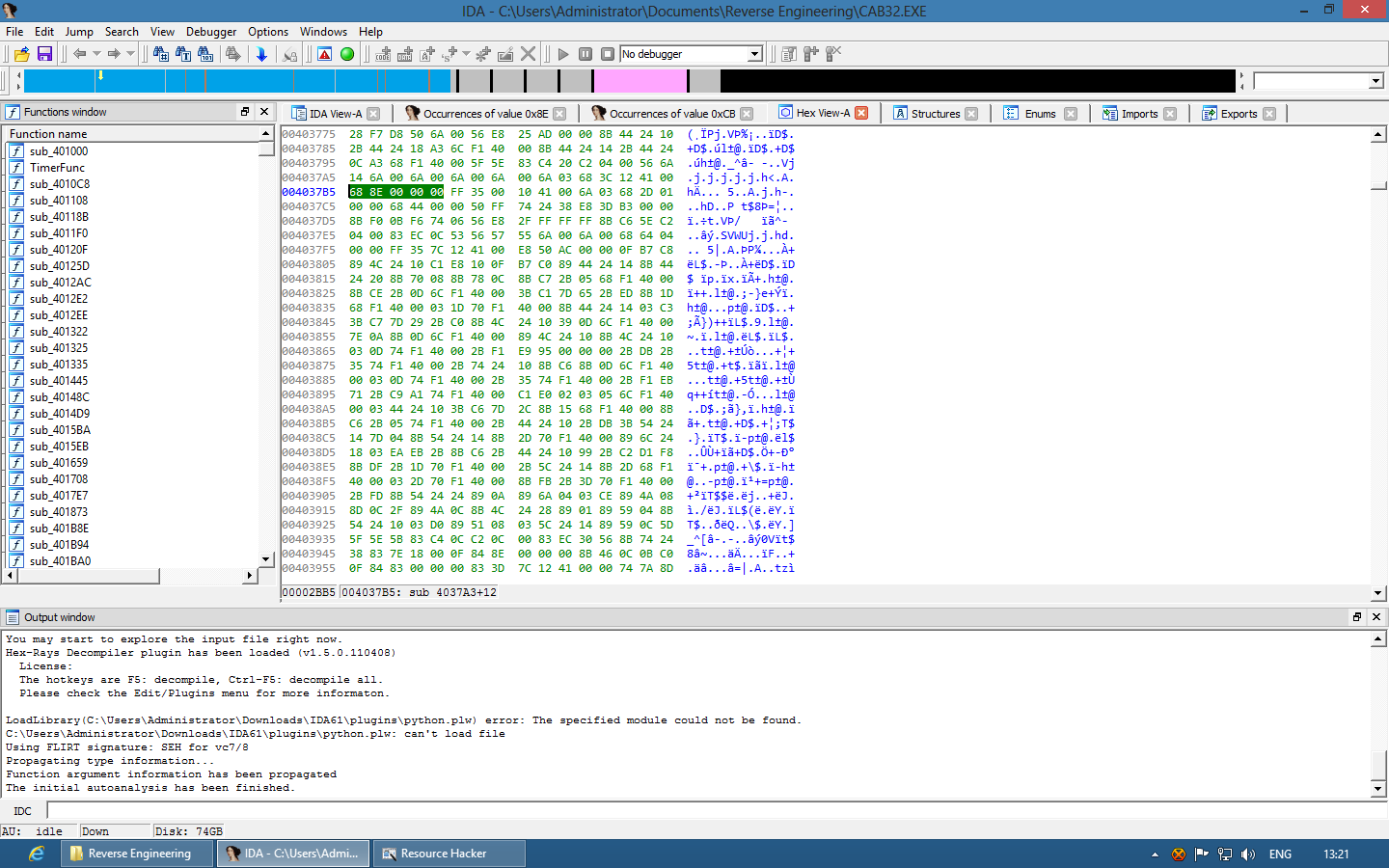Image resolution: width=1389 pixels, height=868 pixels.
Task: Switch to Occurrences of value 0xCB tab
Action: click(671, 114)
